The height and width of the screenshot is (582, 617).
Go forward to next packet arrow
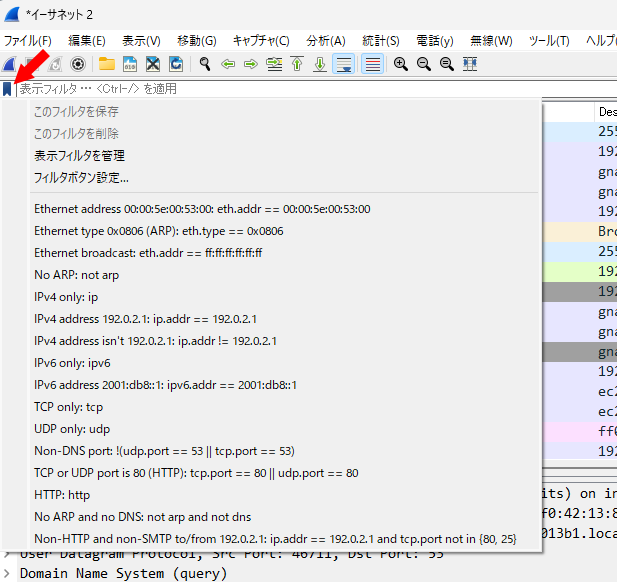(251, 64)
